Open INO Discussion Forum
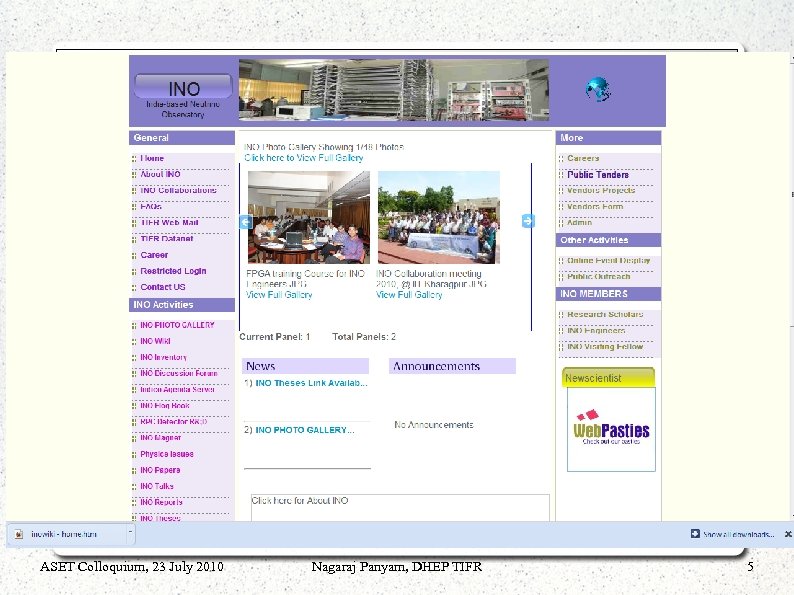Image resolution: width=794 pixels, height=595 pixels. (x=179, y=373)
